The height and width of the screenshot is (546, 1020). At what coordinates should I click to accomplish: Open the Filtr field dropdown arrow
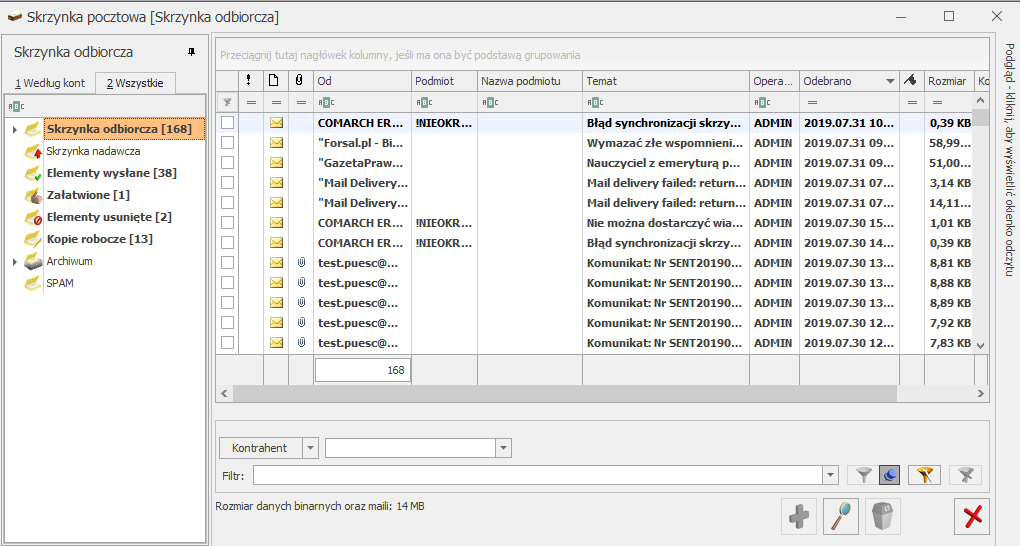tap(829, 475)
